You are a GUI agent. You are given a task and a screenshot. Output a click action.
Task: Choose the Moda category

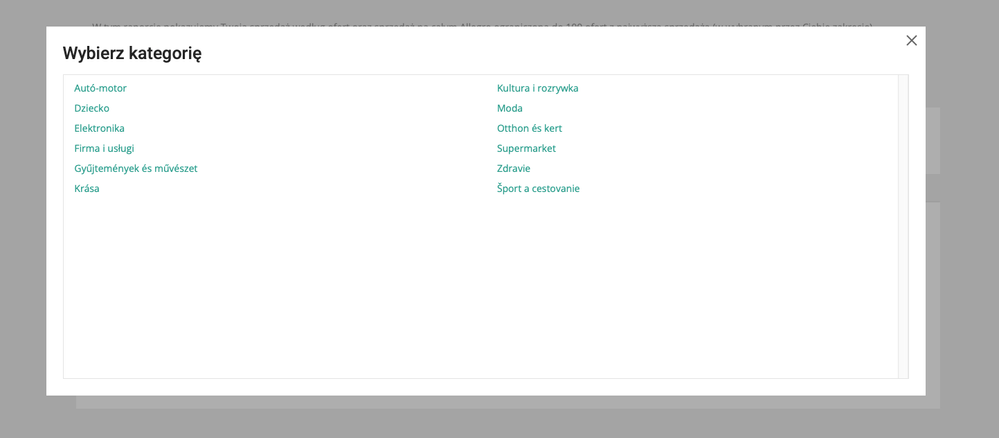[509, 108]
